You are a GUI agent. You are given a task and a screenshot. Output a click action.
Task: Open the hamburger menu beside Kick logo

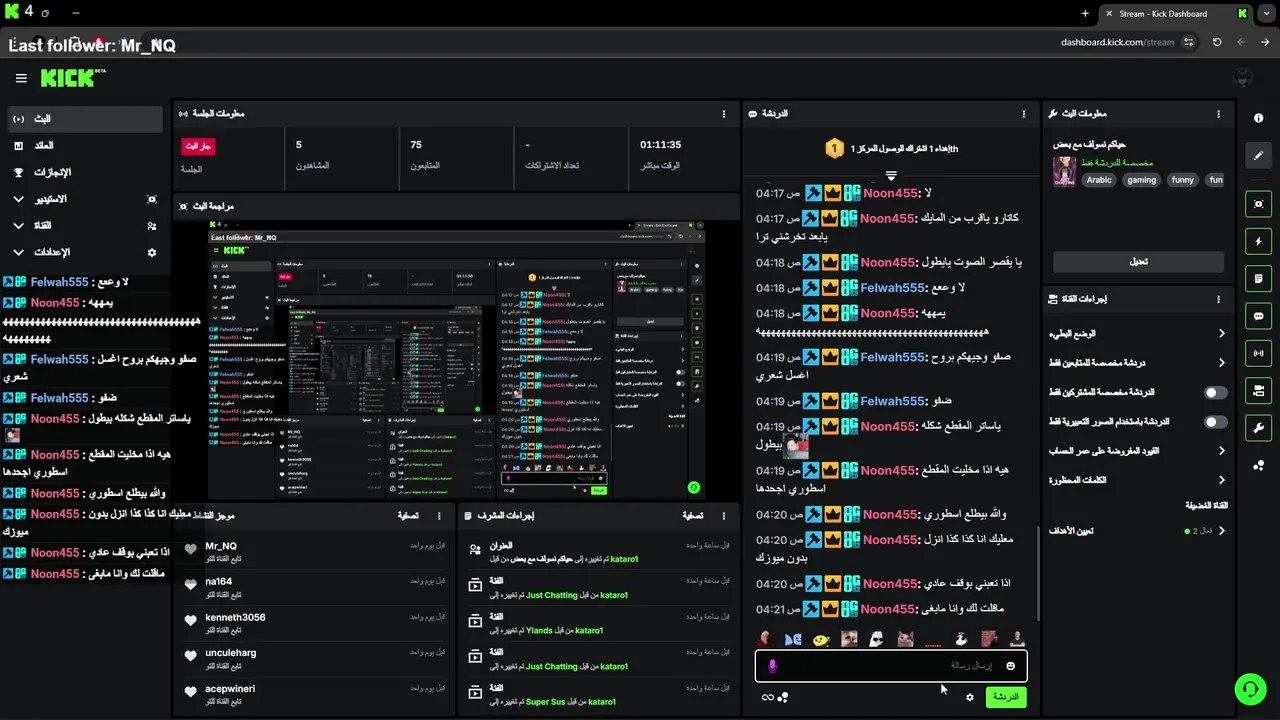pyautogui.click(x=21, y=78)
